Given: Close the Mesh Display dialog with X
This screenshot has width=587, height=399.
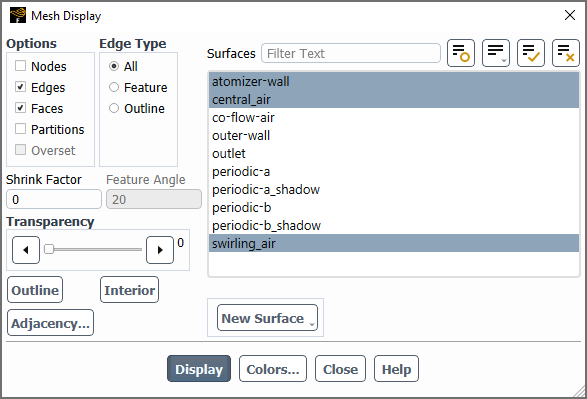Looking at the screenshot, I should (x=570, y=15).
